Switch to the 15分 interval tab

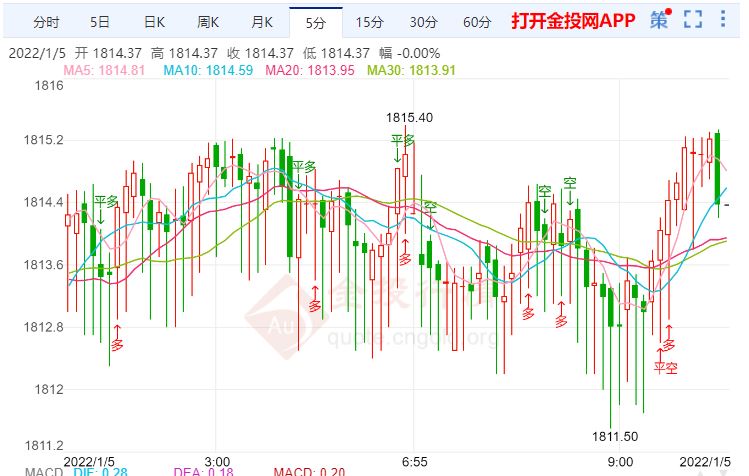pyautogui.click(x=370, y=22)
